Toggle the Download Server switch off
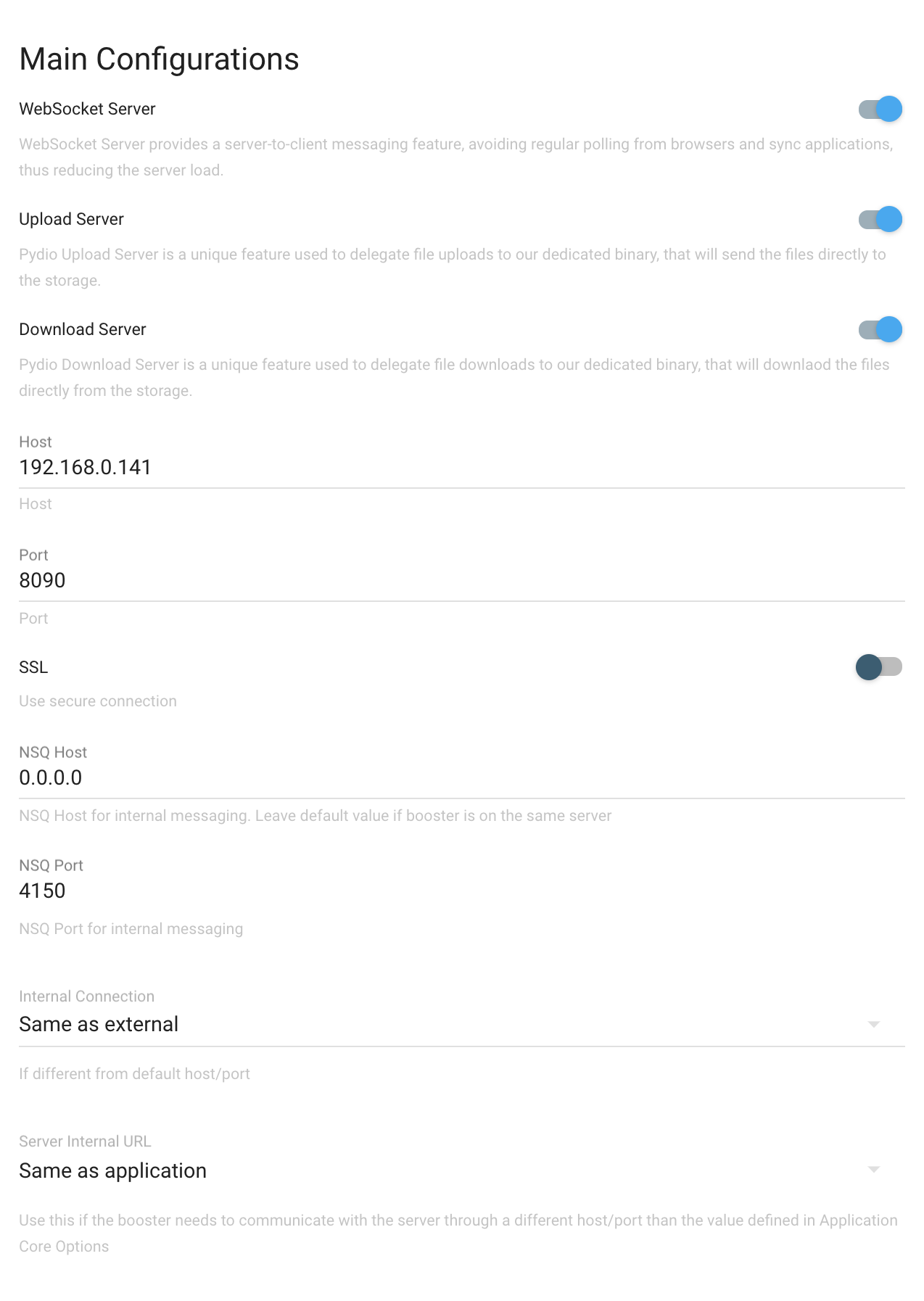 tap(880, 330)
